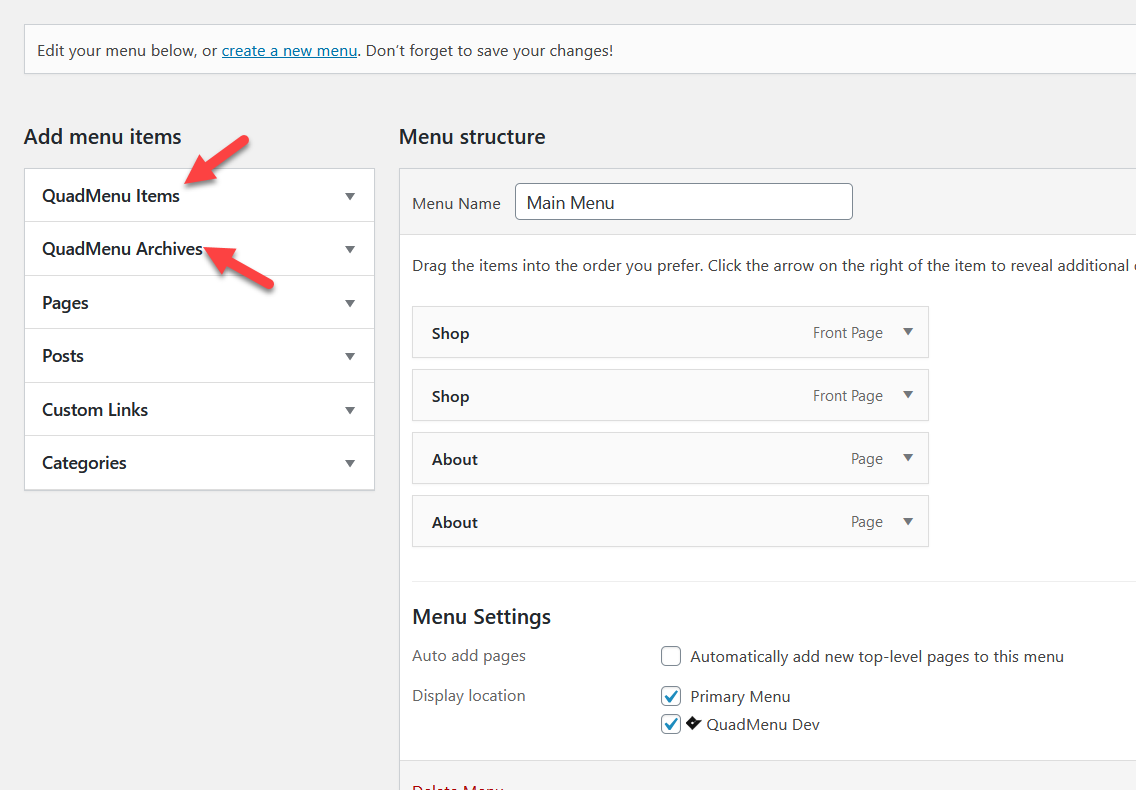Expand the QuadMenu Items panel arrow
The width and height of the screenshot is (1136, 790).
pyautogui.click(x=350, y=196)
